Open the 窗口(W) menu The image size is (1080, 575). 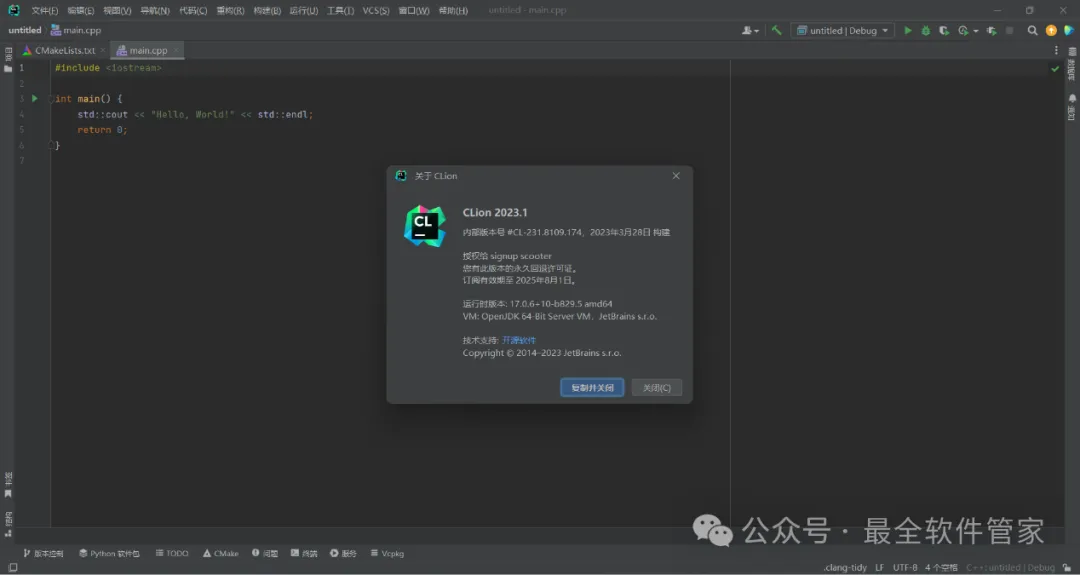pos(414,10)
